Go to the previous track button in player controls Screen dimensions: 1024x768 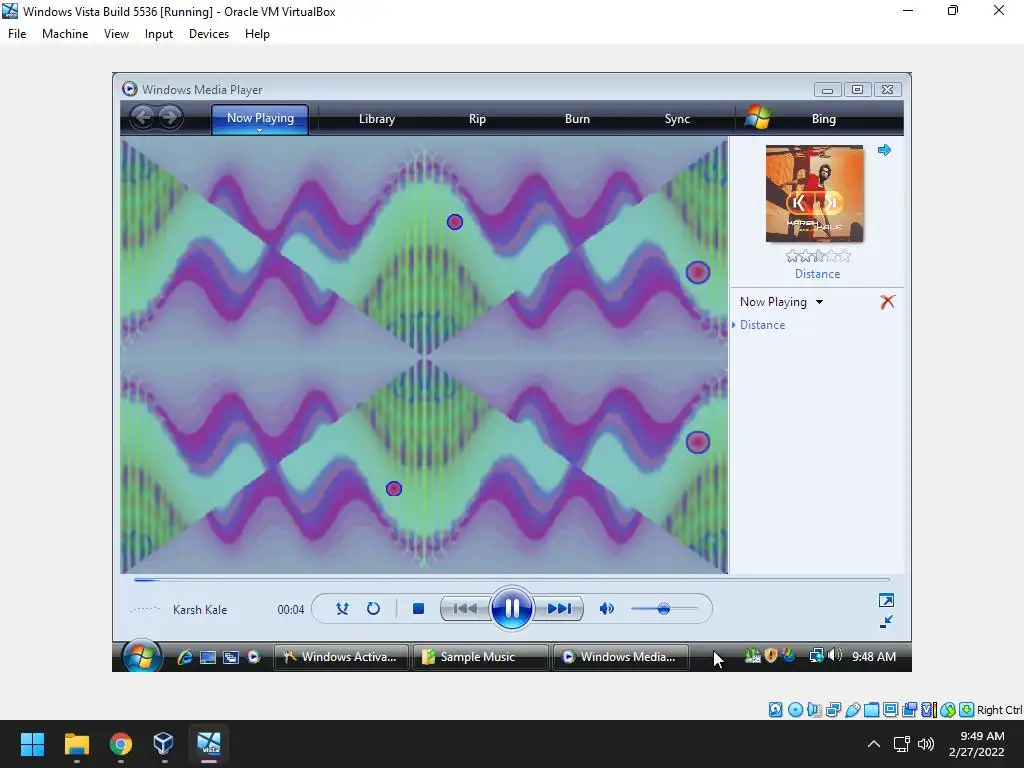(x=465, y=609)
